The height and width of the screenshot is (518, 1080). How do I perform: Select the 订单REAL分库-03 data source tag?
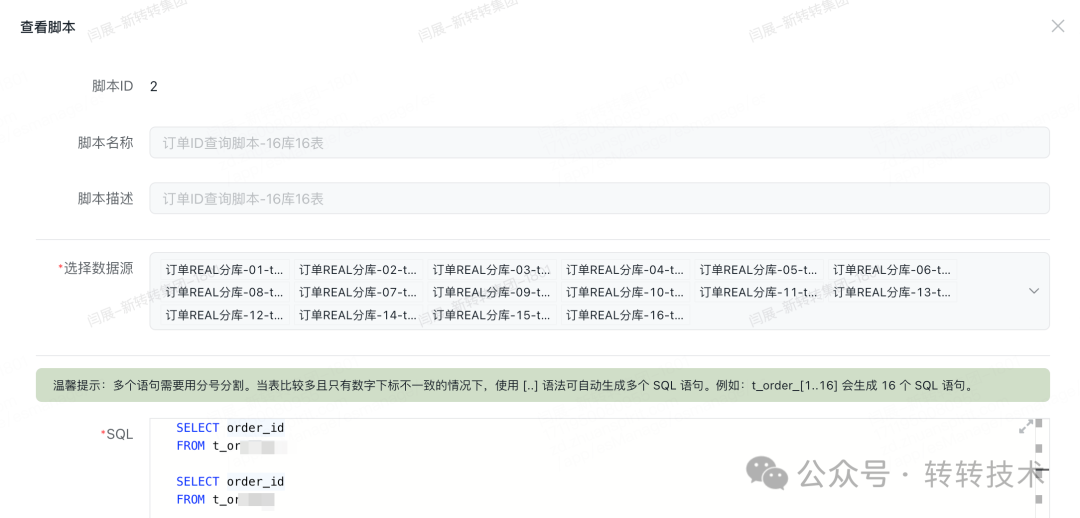(492, 269)
